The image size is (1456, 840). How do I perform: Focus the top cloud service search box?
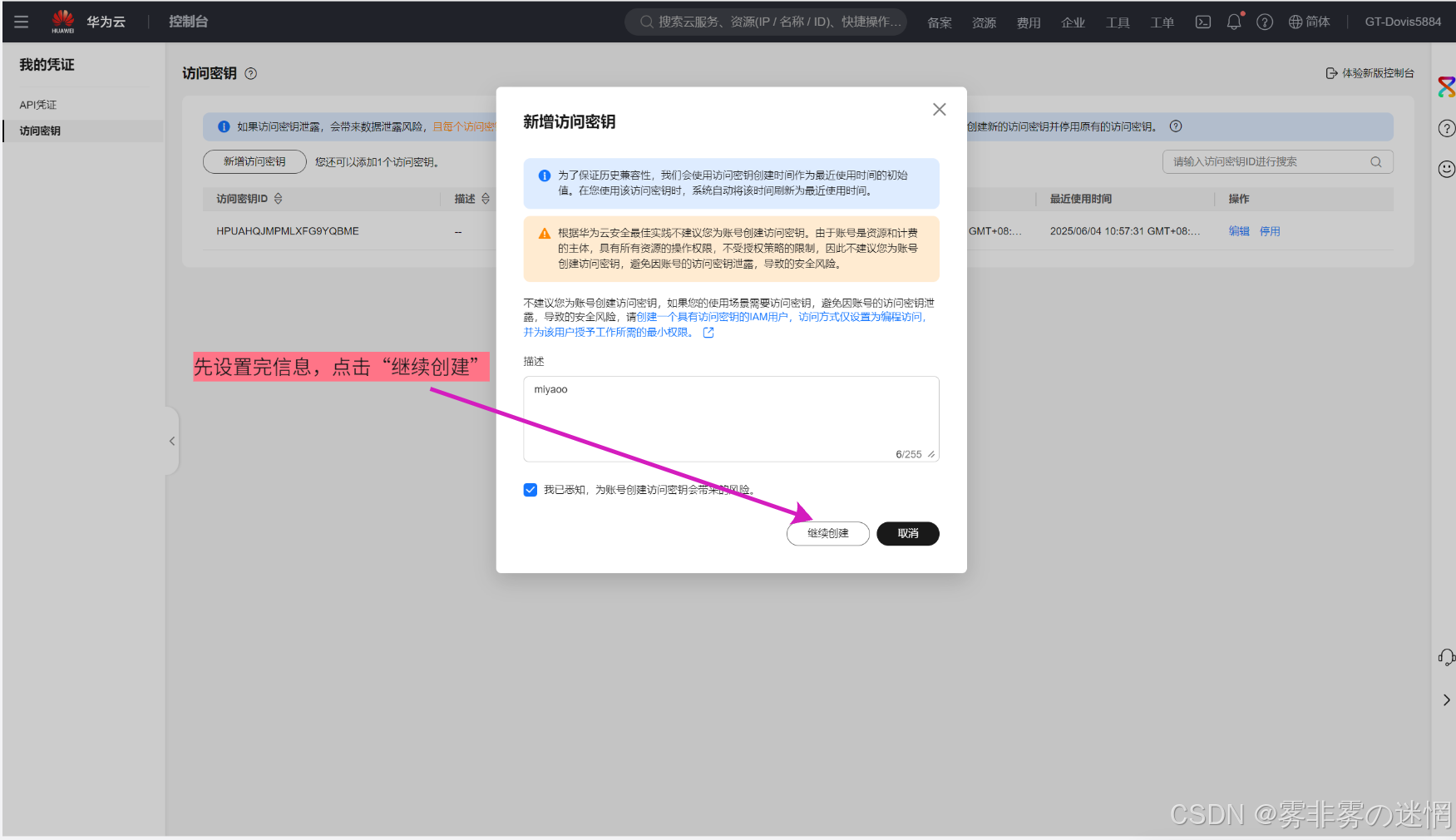(x=766, y=22)
